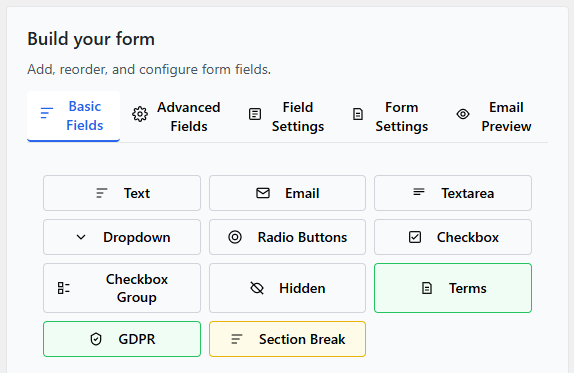Switch to the Basic Fields tab
This screenshot has width=574, height=373.
coord(73,116)
